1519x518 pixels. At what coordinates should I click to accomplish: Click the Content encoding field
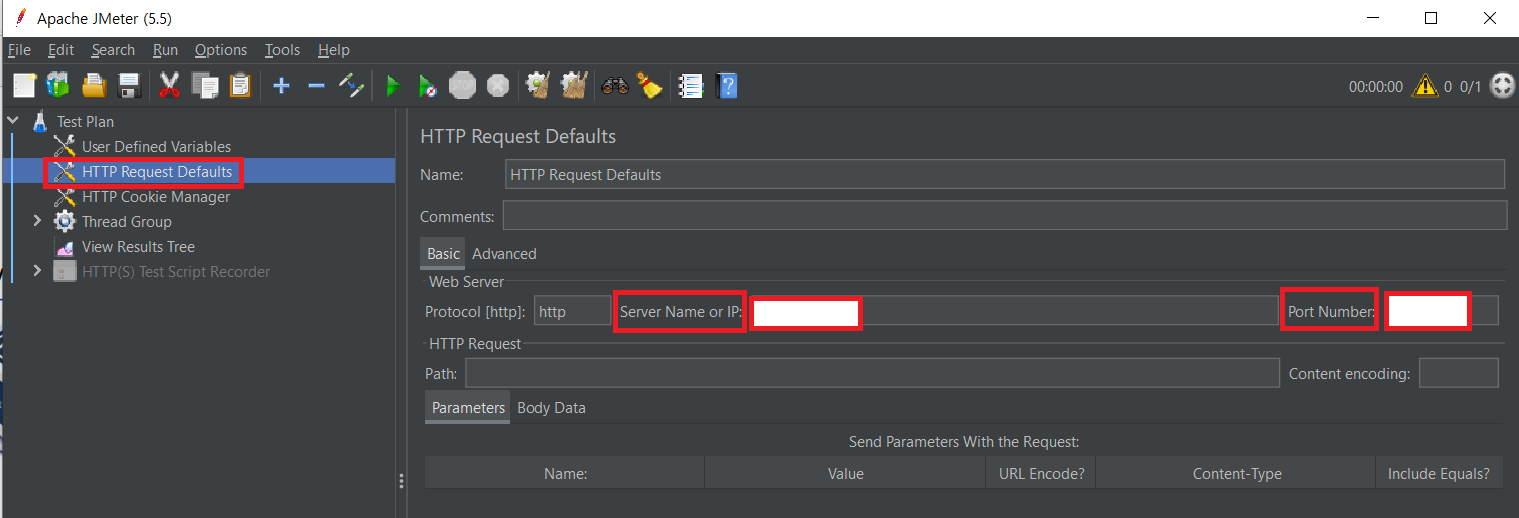tap(1459, 373)
